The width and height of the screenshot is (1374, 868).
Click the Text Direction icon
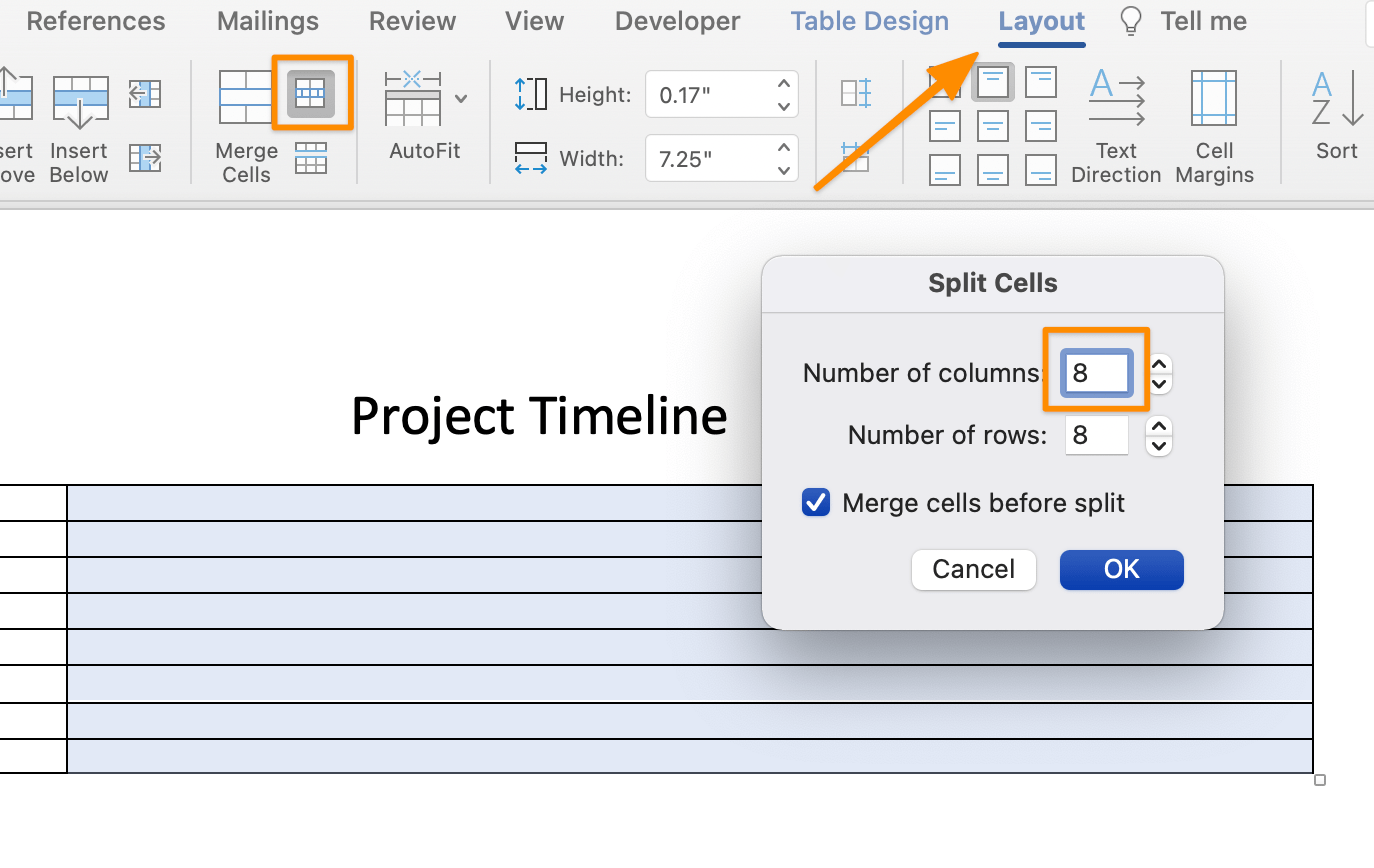1116,98
